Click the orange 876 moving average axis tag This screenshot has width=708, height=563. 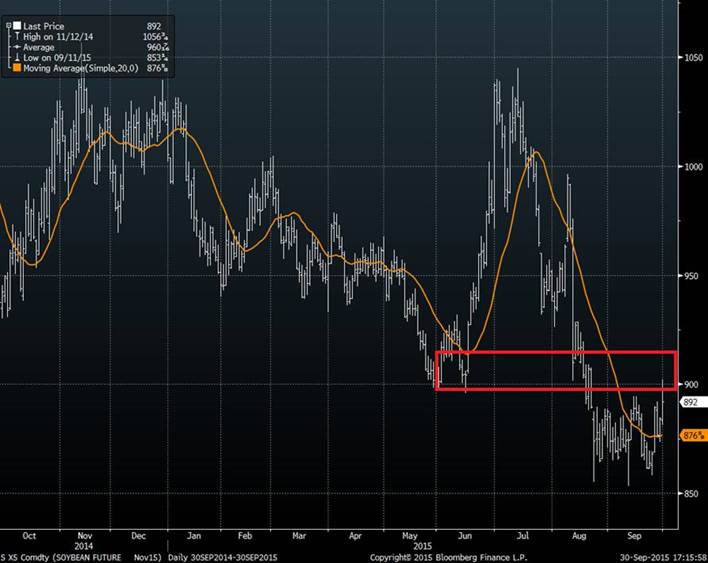coord(692,436)
